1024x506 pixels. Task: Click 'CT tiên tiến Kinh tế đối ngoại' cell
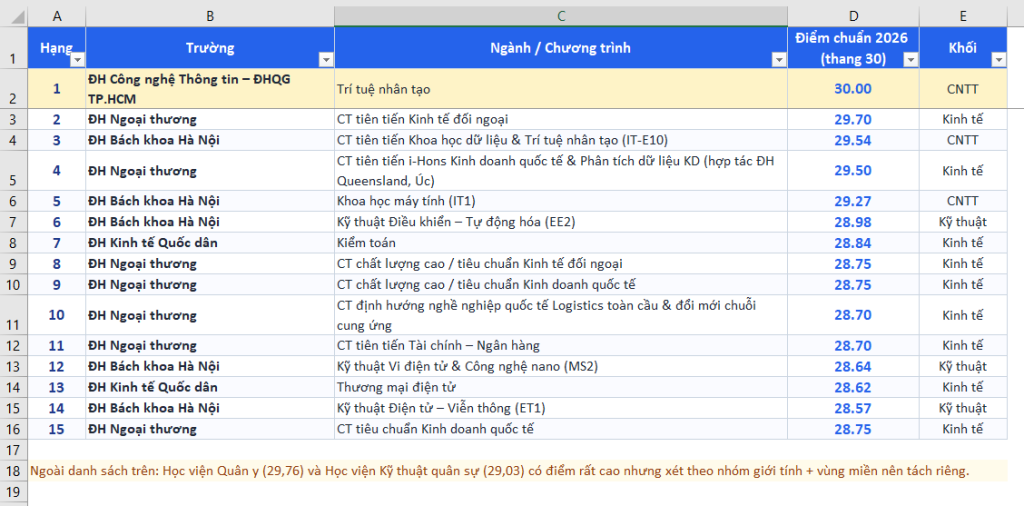(561, 119)
